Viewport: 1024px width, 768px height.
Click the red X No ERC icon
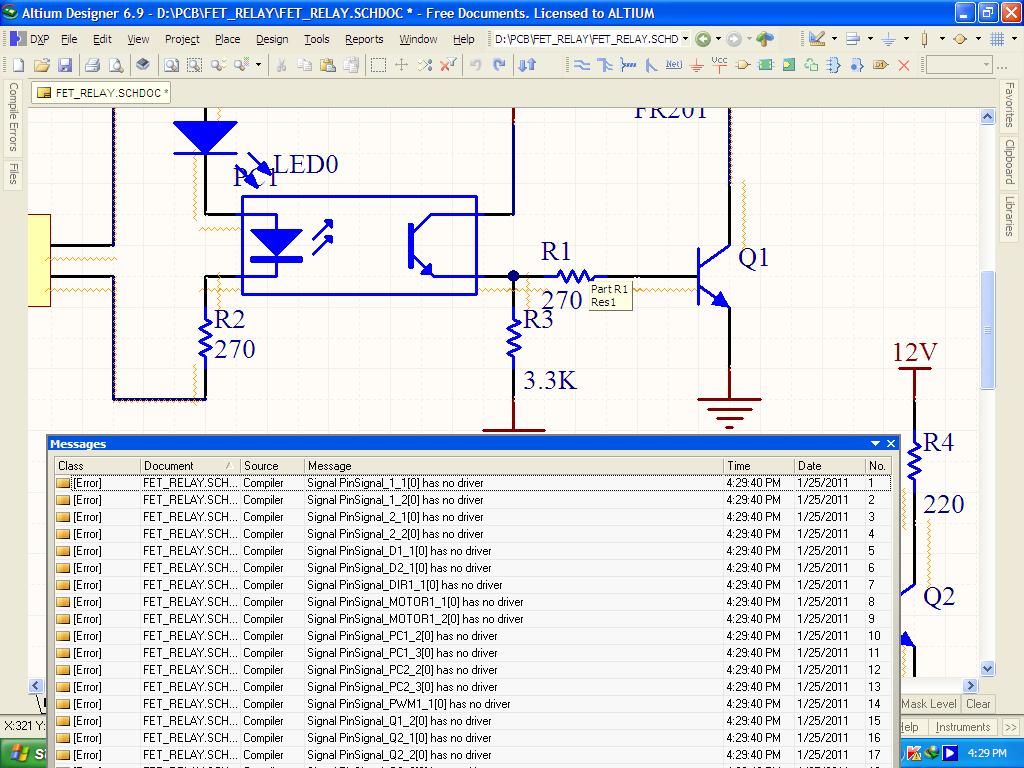tap(904, 65)
